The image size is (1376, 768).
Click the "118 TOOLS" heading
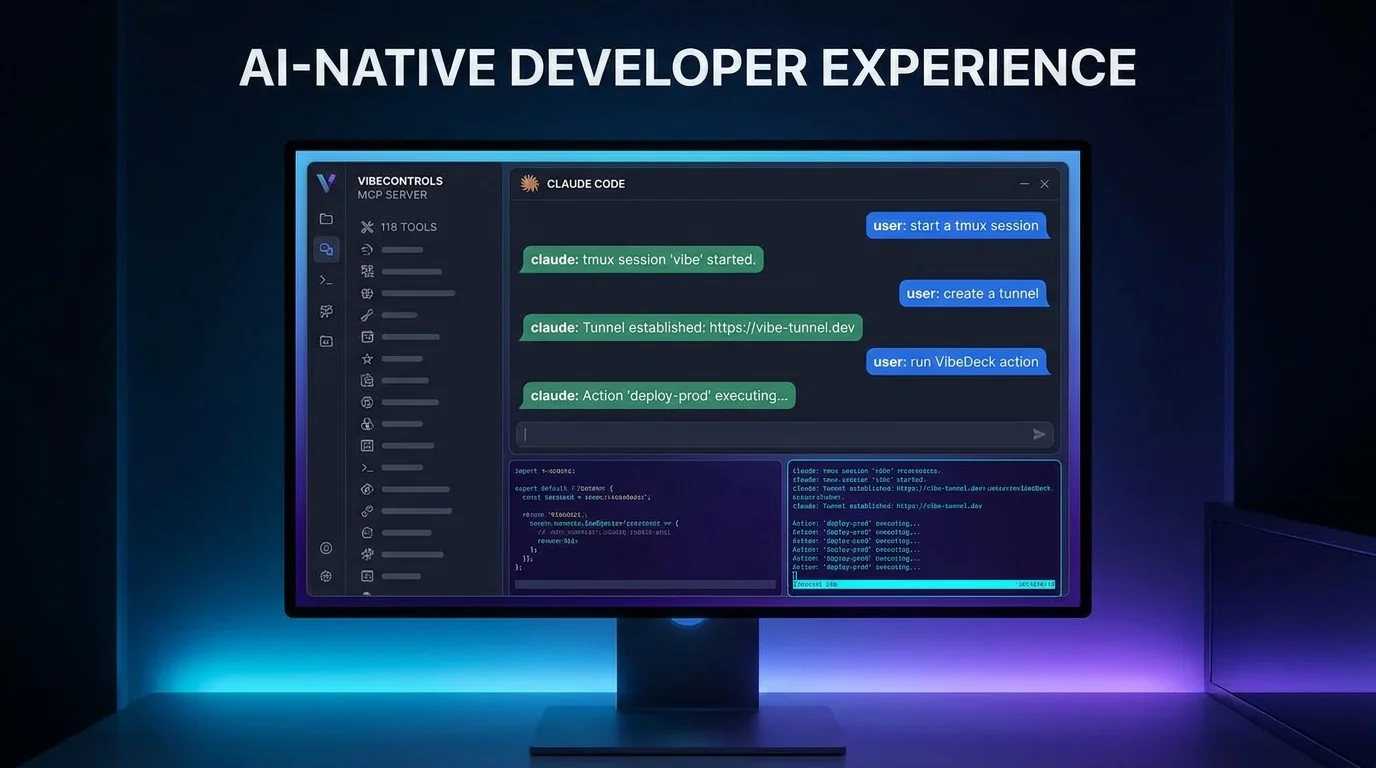point(408,227)
